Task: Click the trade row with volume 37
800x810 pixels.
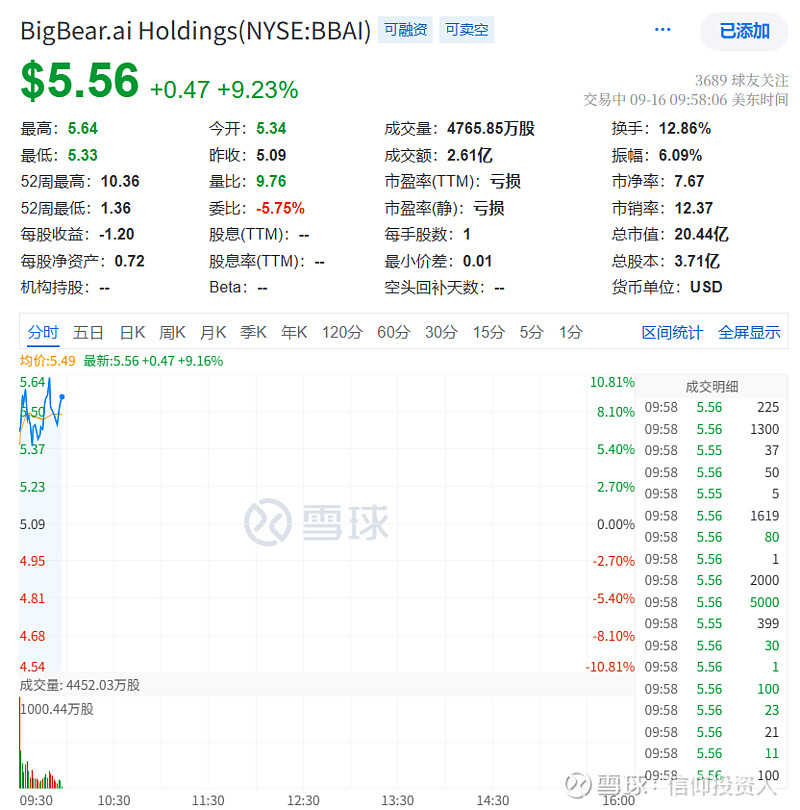Action: click(x=712, y=450)
